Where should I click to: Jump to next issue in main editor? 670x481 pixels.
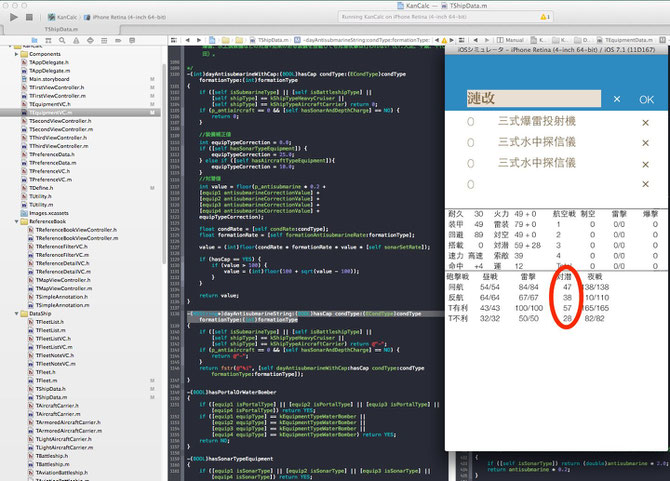pos(451,40)
